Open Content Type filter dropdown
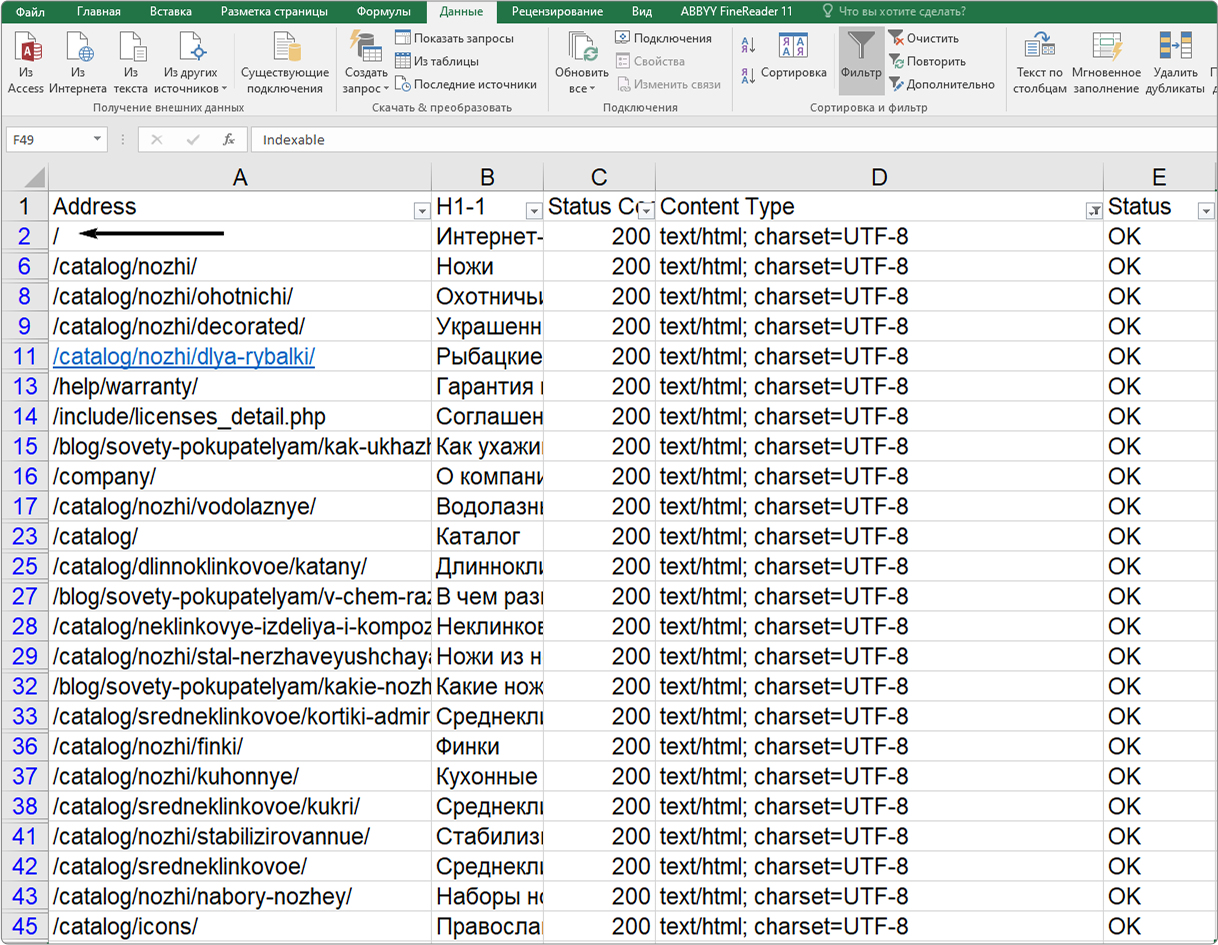The image size is (1218, 945). point(1093,211)
